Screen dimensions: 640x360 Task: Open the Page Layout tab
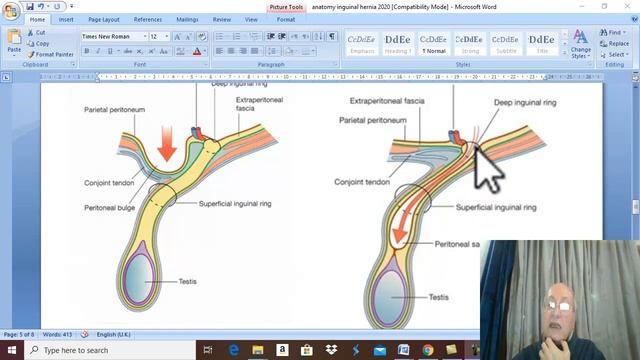tap(104, 20)
